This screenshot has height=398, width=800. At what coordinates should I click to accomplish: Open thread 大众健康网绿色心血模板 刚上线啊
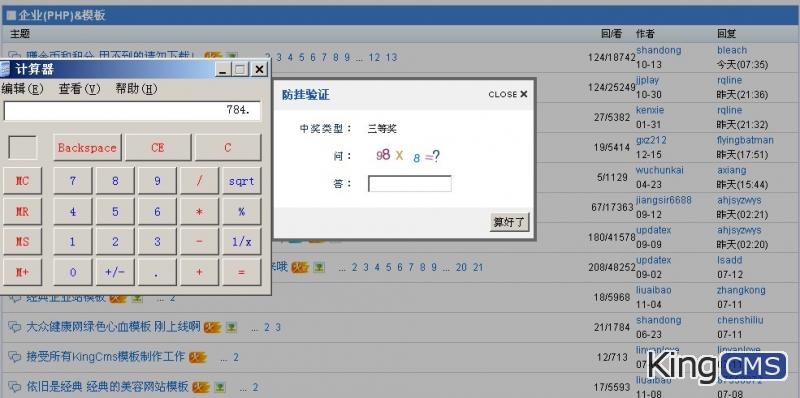point(113,327)
